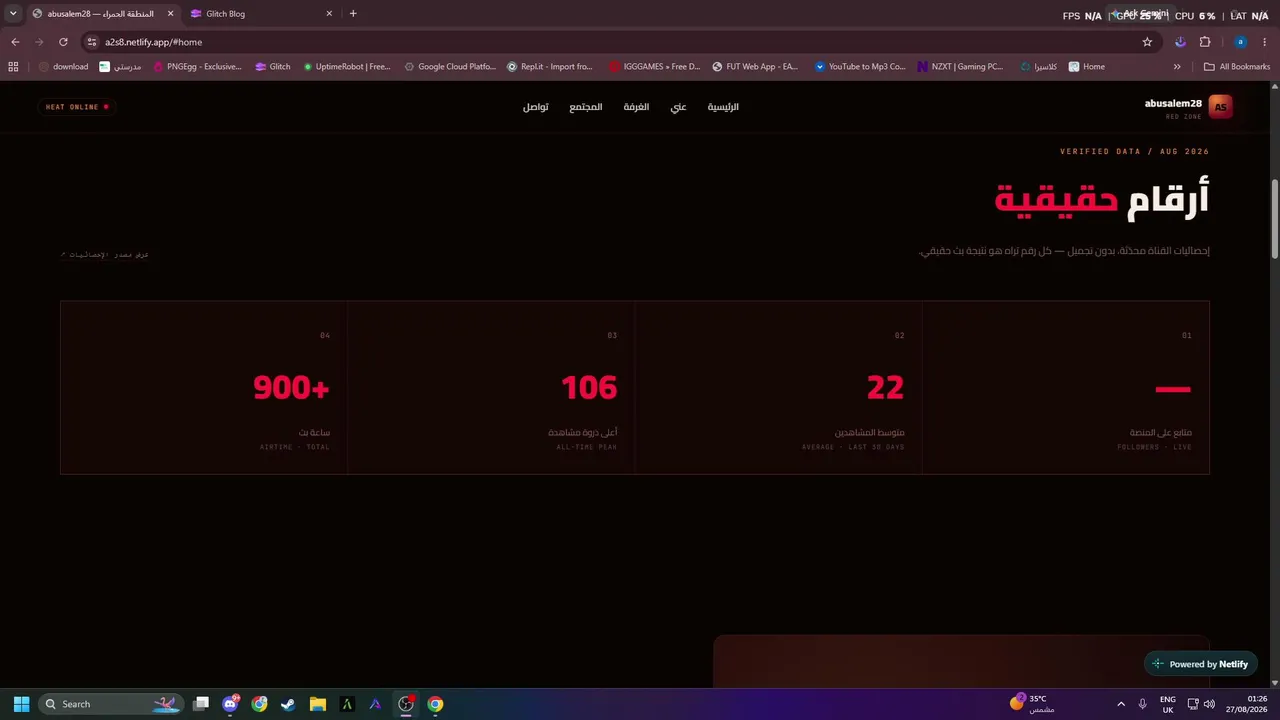Viewport: 1280px width, 720px height.
Task: Go to the عني nav item
Action: coord(678,107)
